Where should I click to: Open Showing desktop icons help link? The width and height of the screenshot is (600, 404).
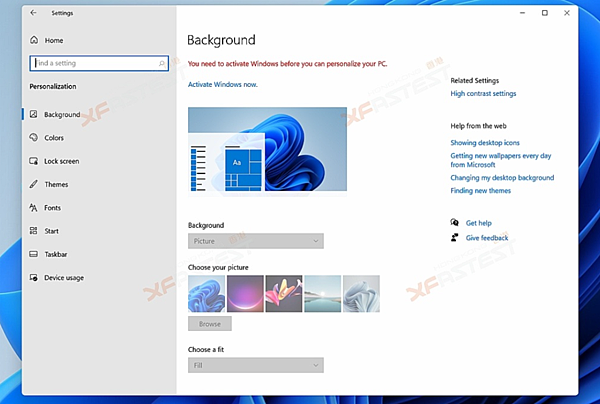[x=485, y=143]
